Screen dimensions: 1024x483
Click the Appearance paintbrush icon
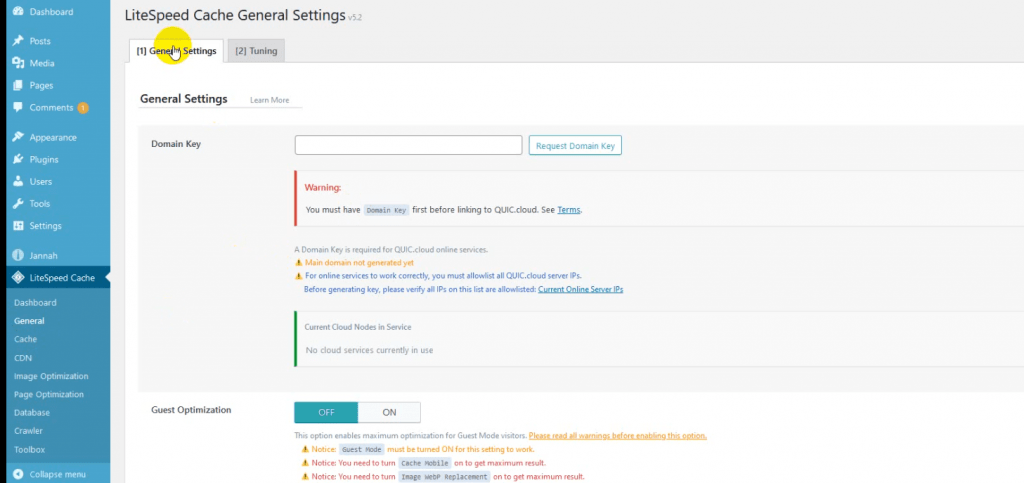[x=18, y=138]
